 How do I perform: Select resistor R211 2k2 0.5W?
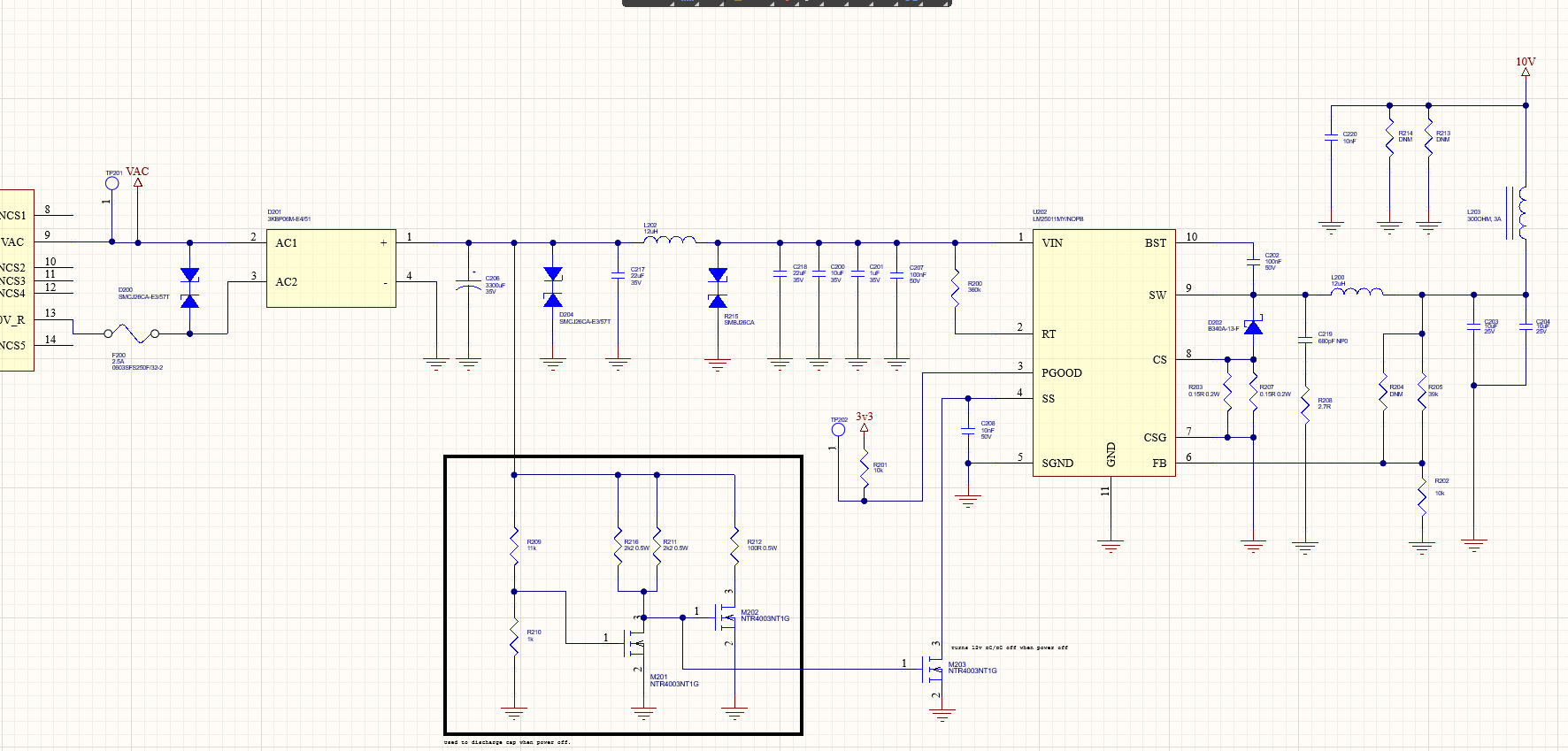(657, 547)
